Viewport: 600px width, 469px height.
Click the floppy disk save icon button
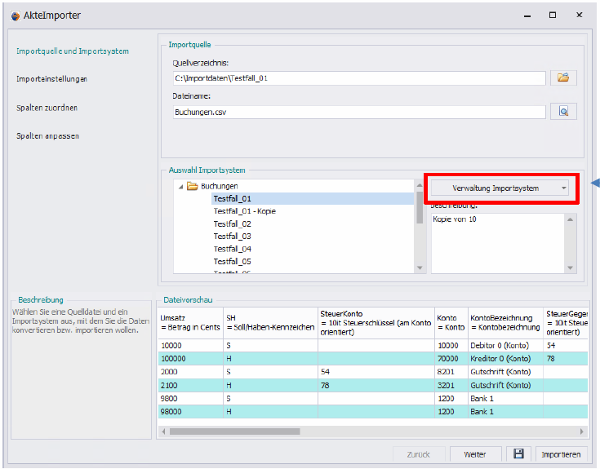pyautogui.click(x=518, y=454)
